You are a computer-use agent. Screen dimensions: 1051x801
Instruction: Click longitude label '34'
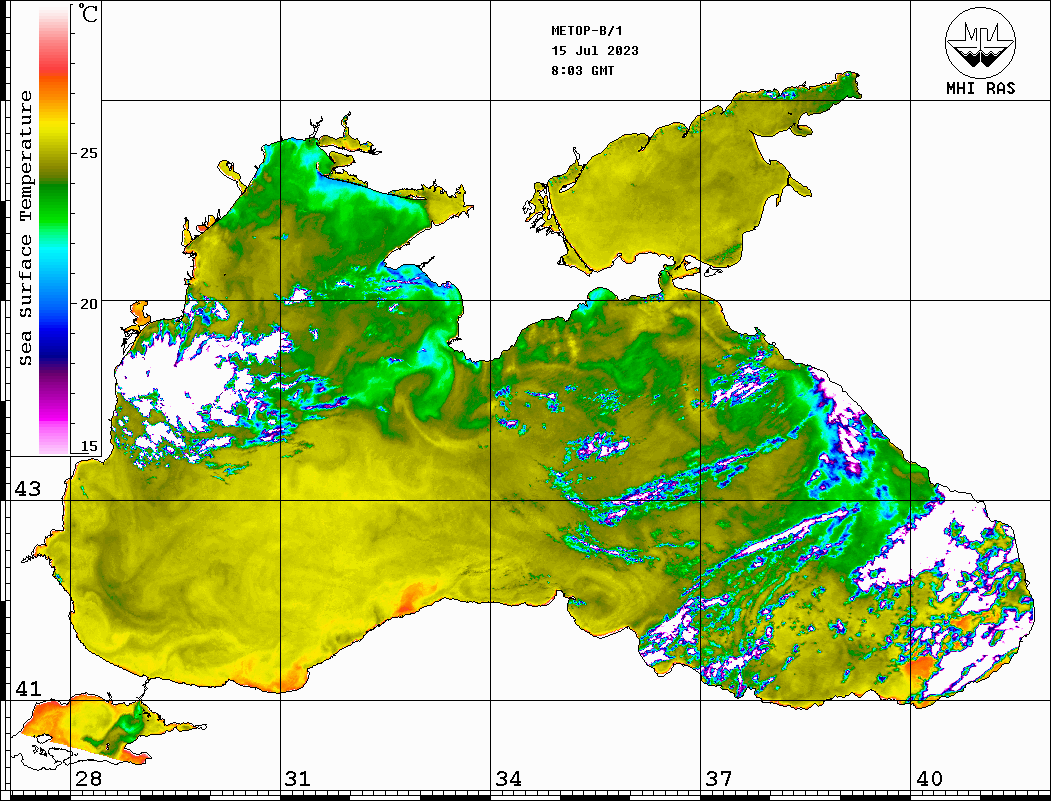pos(508,778)
